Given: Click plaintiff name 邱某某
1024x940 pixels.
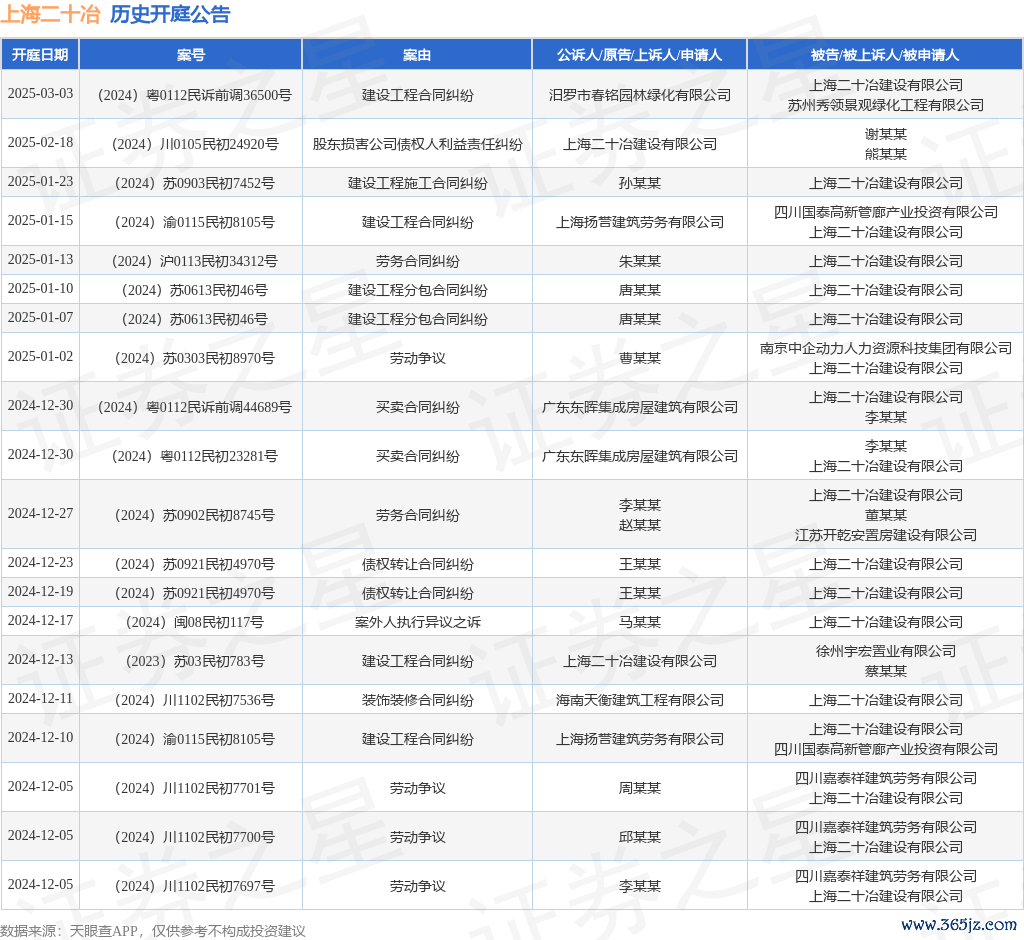Looking at the screenshot, I should click(639, 837).
